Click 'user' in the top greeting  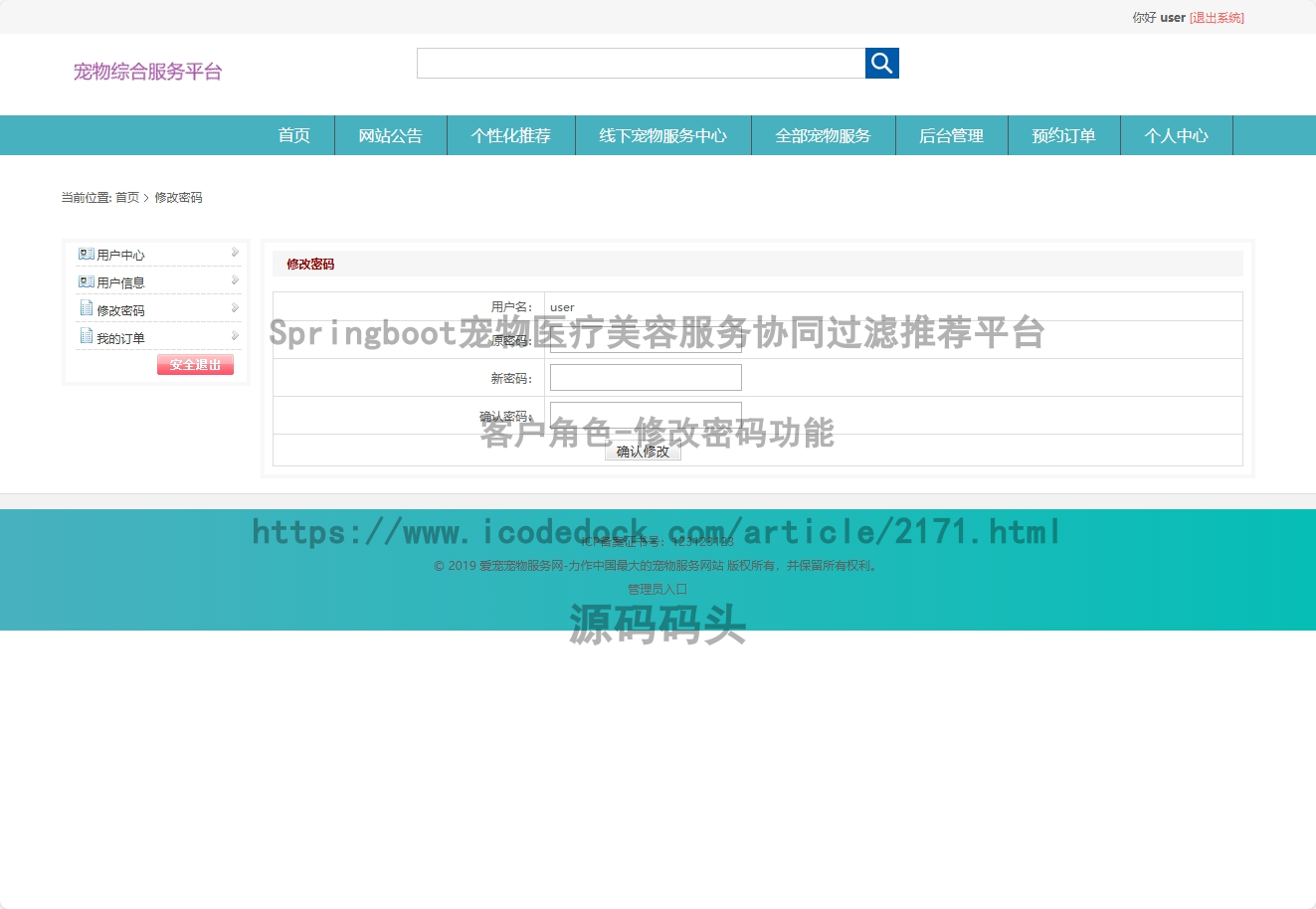coord(1173,18)
